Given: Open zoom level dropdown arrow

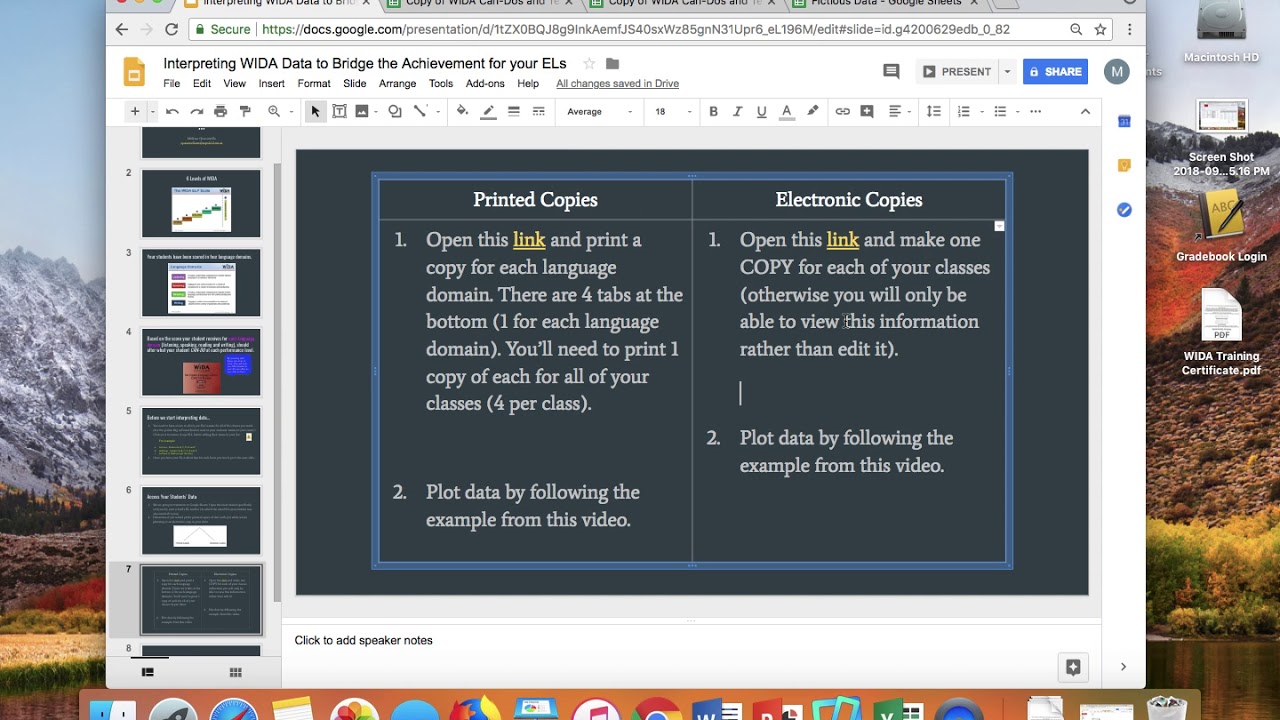Looking at the screenshot, I should 291,111.
